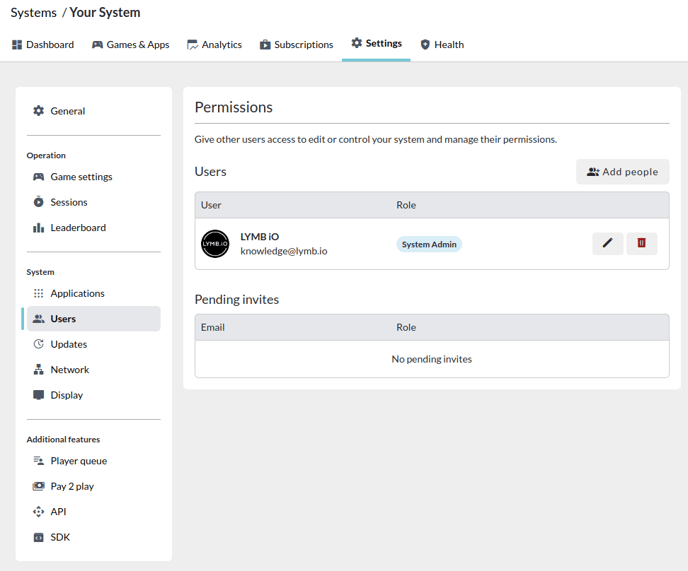The image size is (688, 571).
Task: Click the Analytics chart icon
Action: coord(193,45)
